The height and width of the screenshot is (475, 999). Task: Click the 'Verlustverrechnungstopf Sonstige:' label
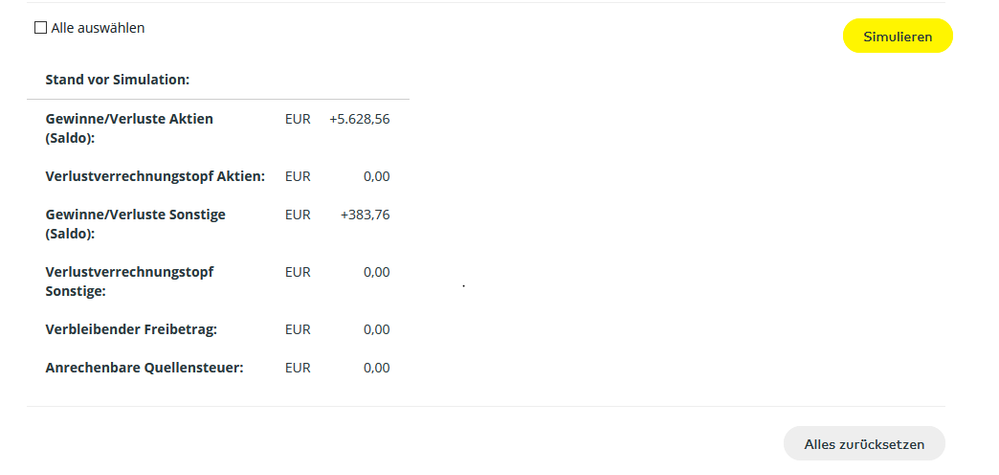pyautogui.click(x=129, y=281)
